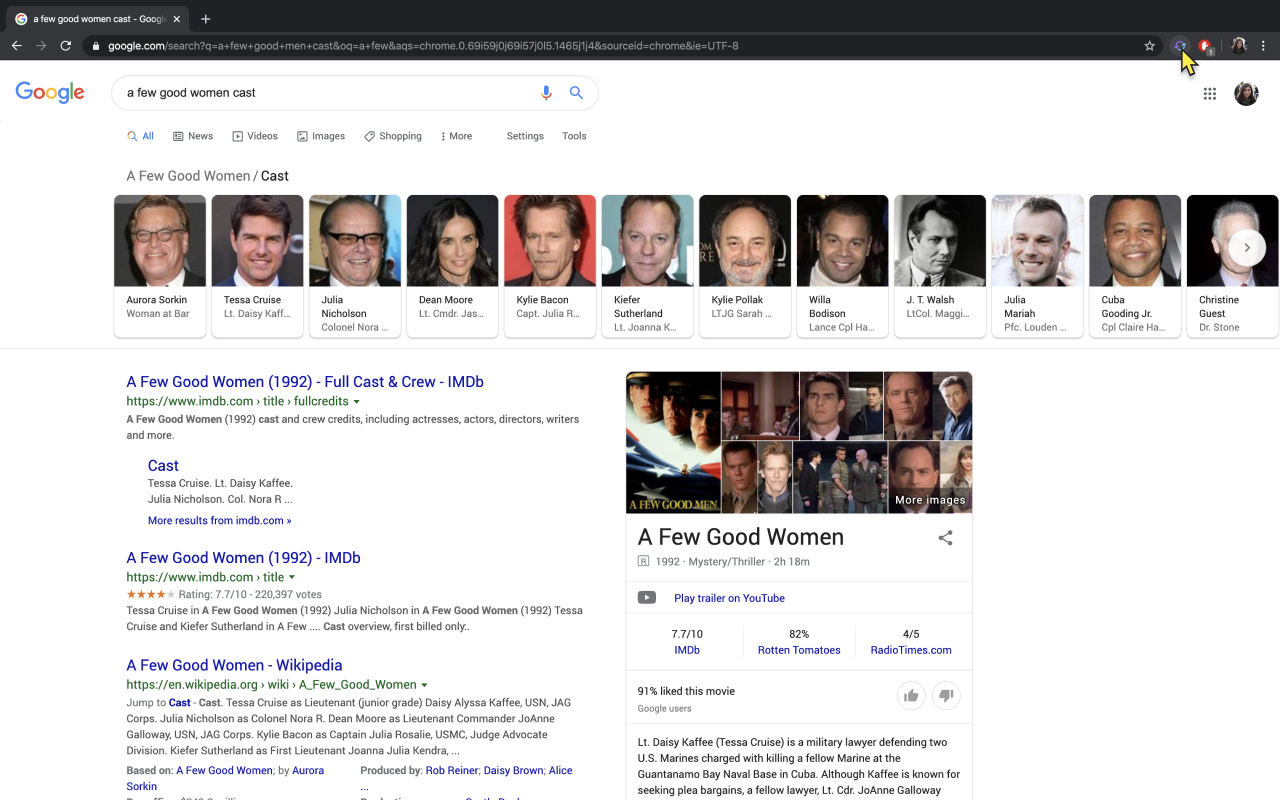The width and height of the screenshot is (1280, 800).
Task: Open the Google apps grid
Action: (1209, 93)
